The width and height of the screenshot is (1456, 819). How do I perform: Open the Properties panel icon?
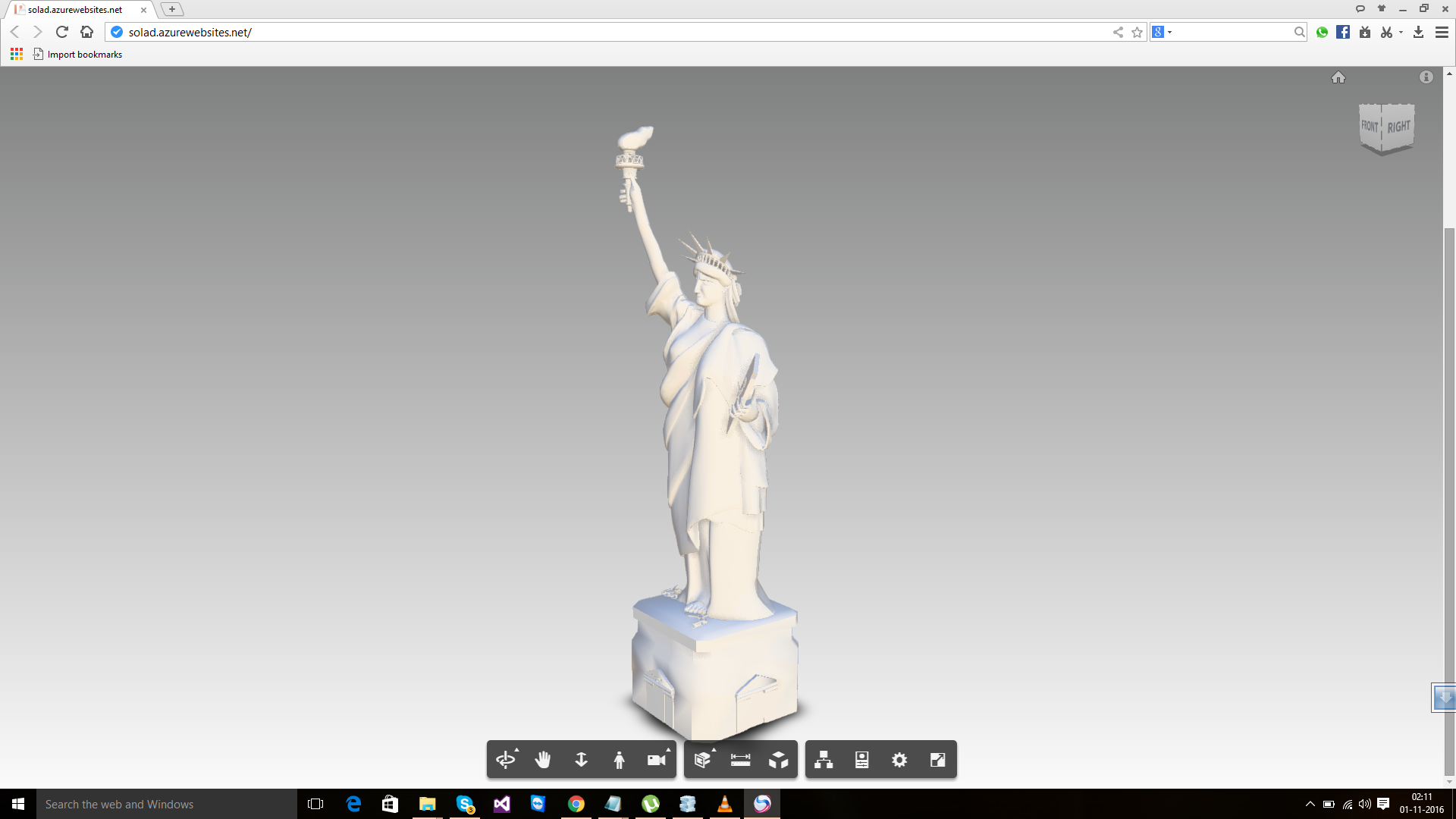(x=861, y=760)
